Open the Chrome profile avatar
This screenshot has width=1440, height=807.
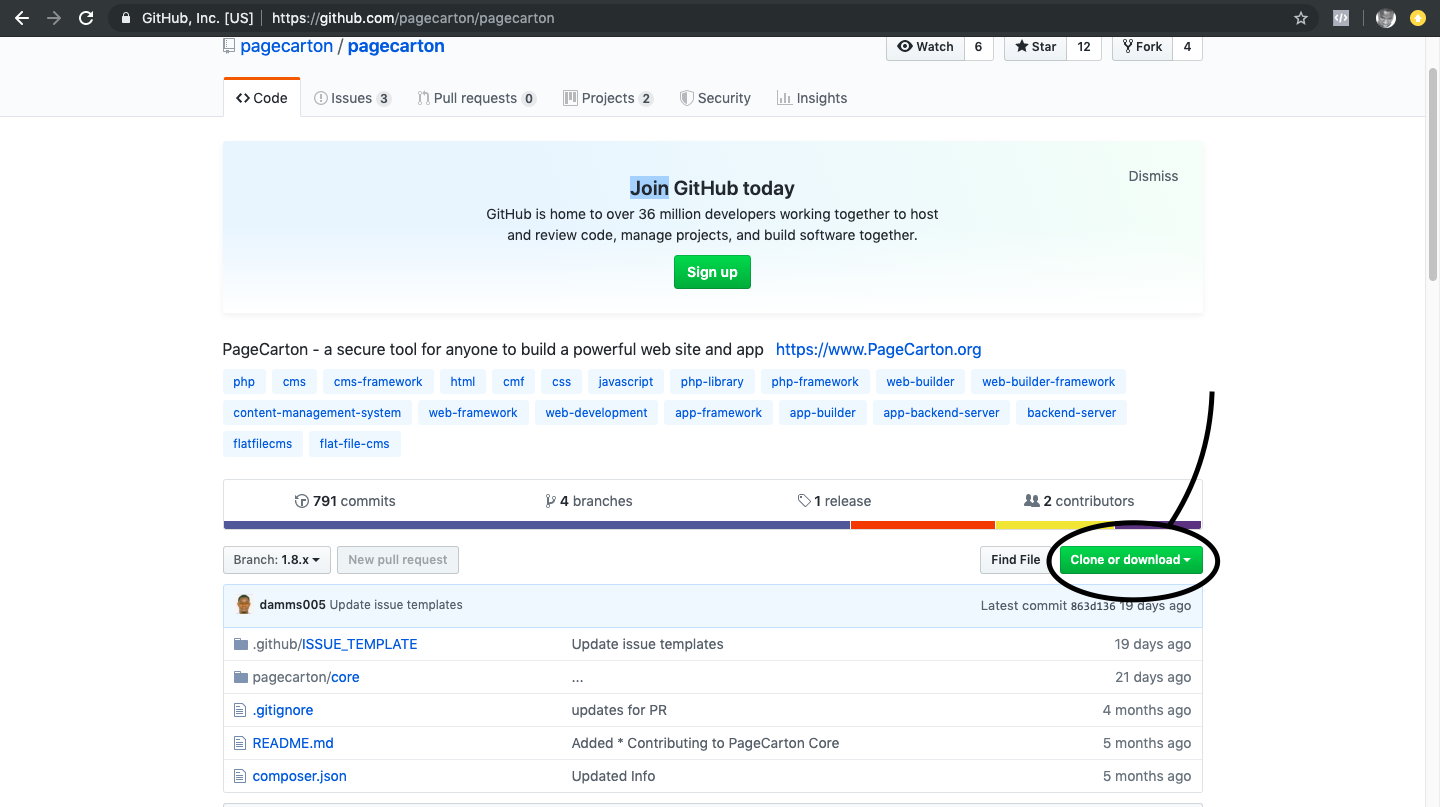coord(1386,18)
